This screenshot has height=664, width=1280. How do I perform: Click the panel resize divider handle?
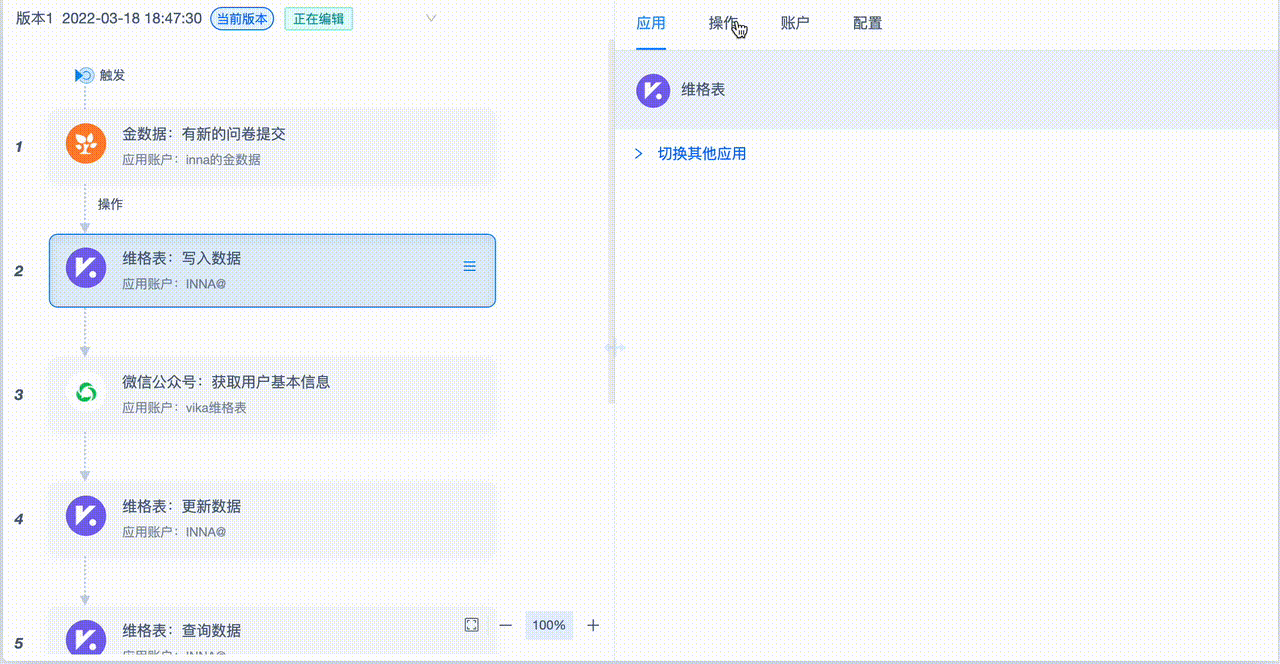click(614, 347)
